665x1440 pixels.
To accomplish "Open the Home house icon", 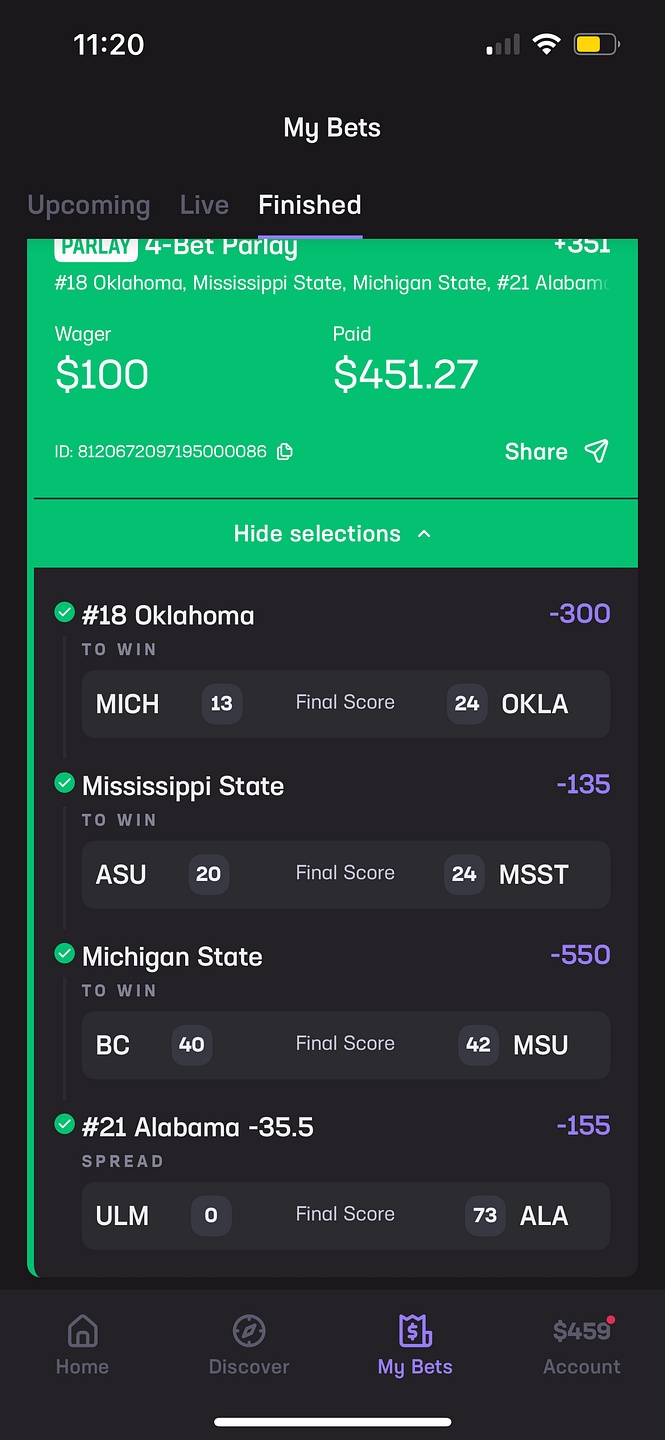I will [82, 1331].
